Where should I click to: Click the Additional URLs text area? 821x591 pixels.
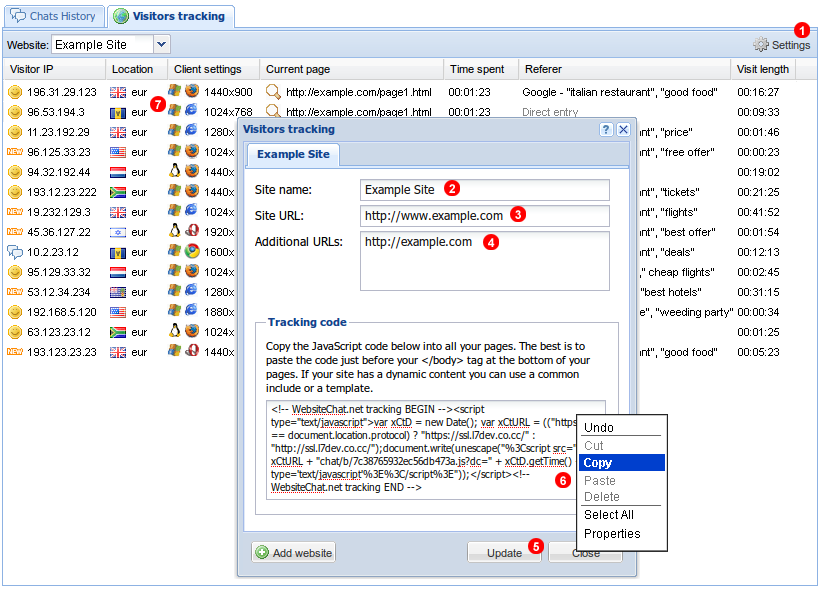484,261
